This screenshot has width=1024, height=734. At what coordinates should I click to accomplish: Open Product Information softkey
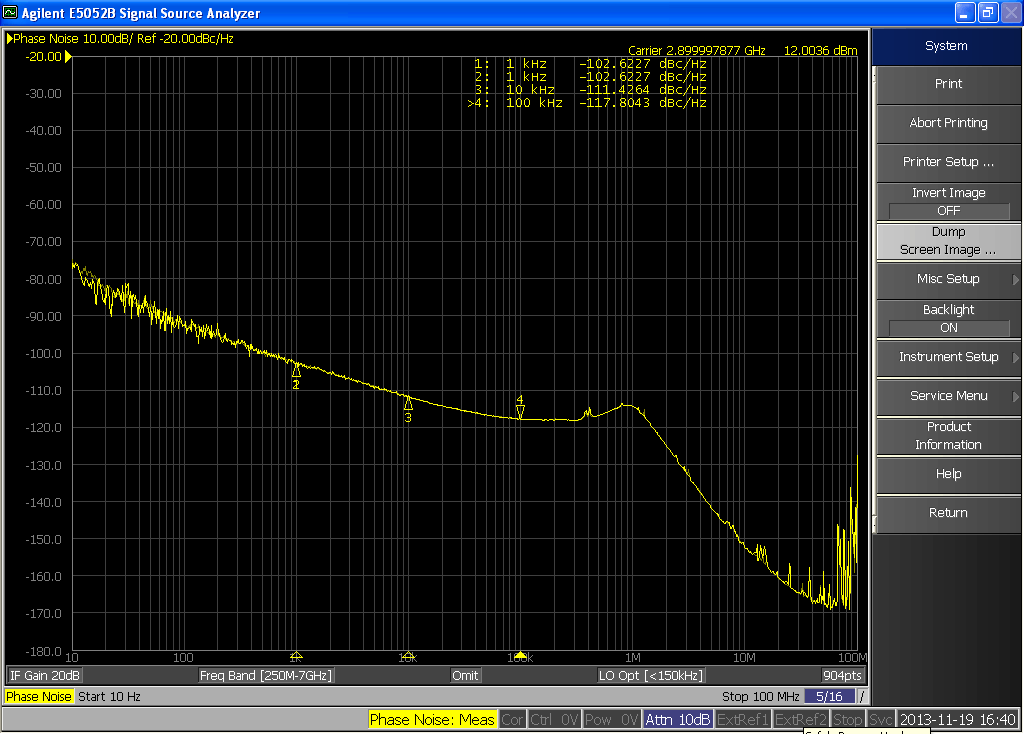point(948,436)
